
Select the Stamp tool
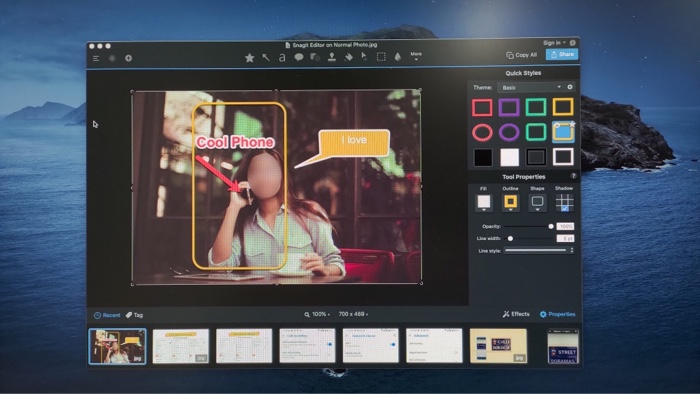pyautogui.click(x=332, y=57)
